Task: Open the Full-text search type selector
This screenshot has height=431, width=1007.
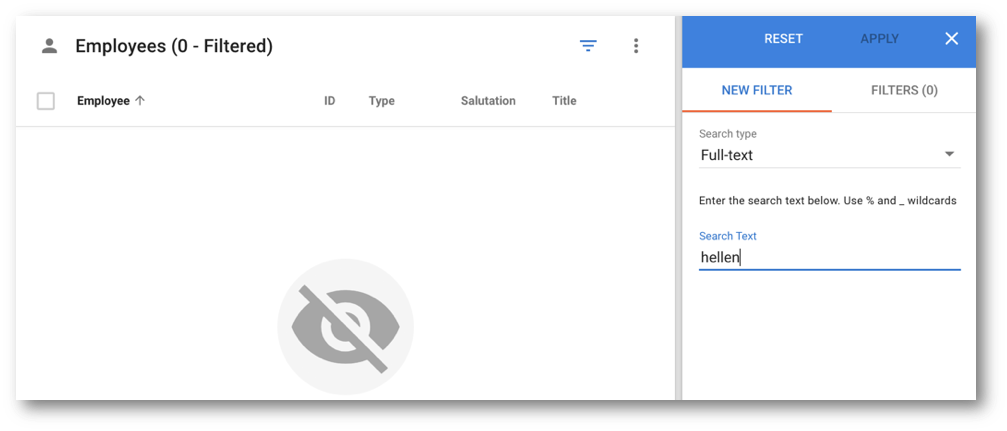Action: coord(829,155)
